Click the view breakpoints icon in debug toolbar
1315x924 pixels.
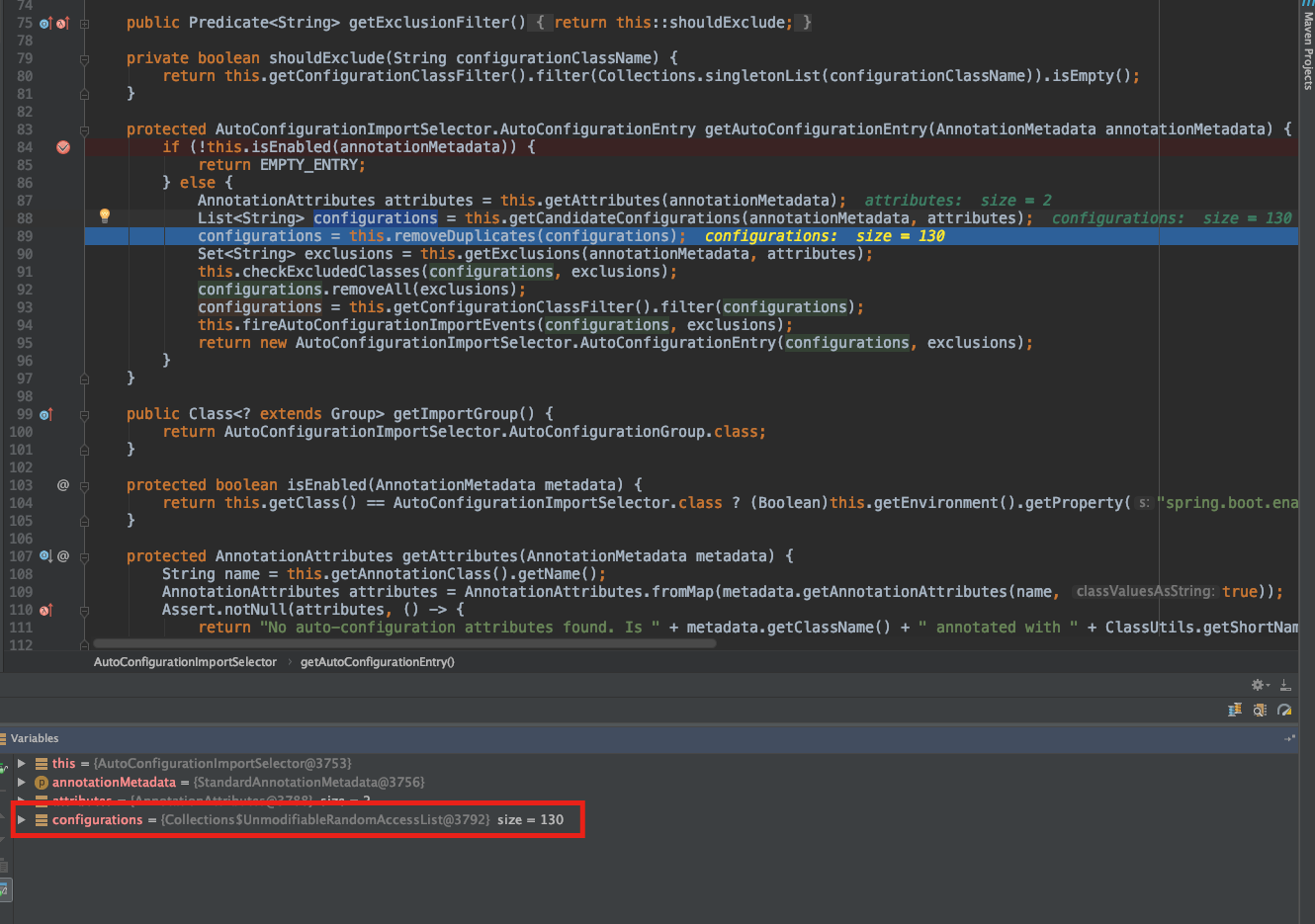coord(1260,710)
